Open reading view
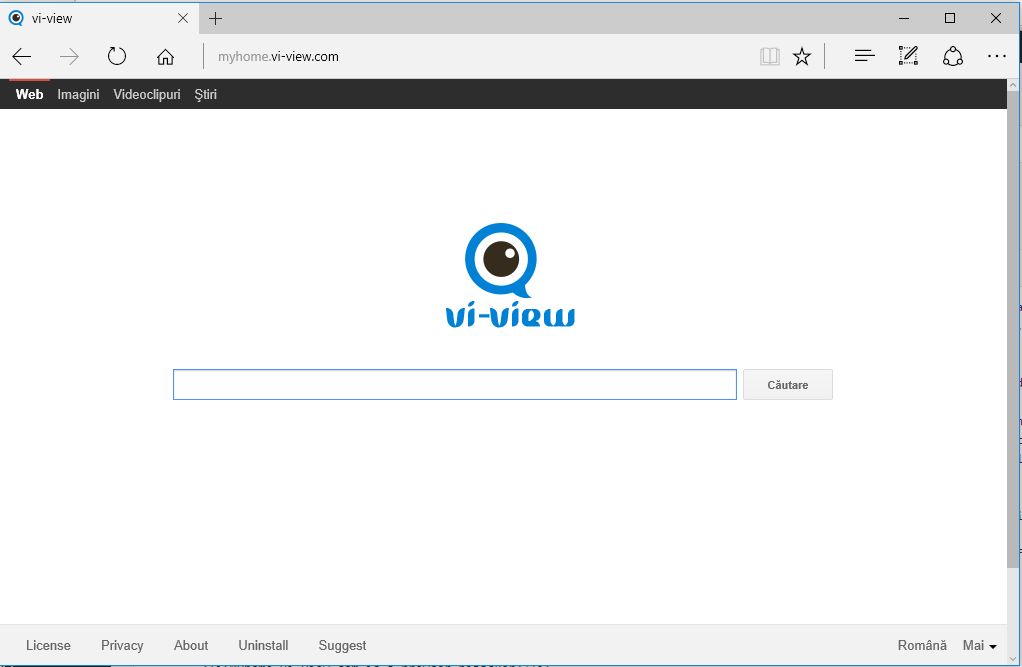This screenshot has height=667, width=1022. coord(769,56)
